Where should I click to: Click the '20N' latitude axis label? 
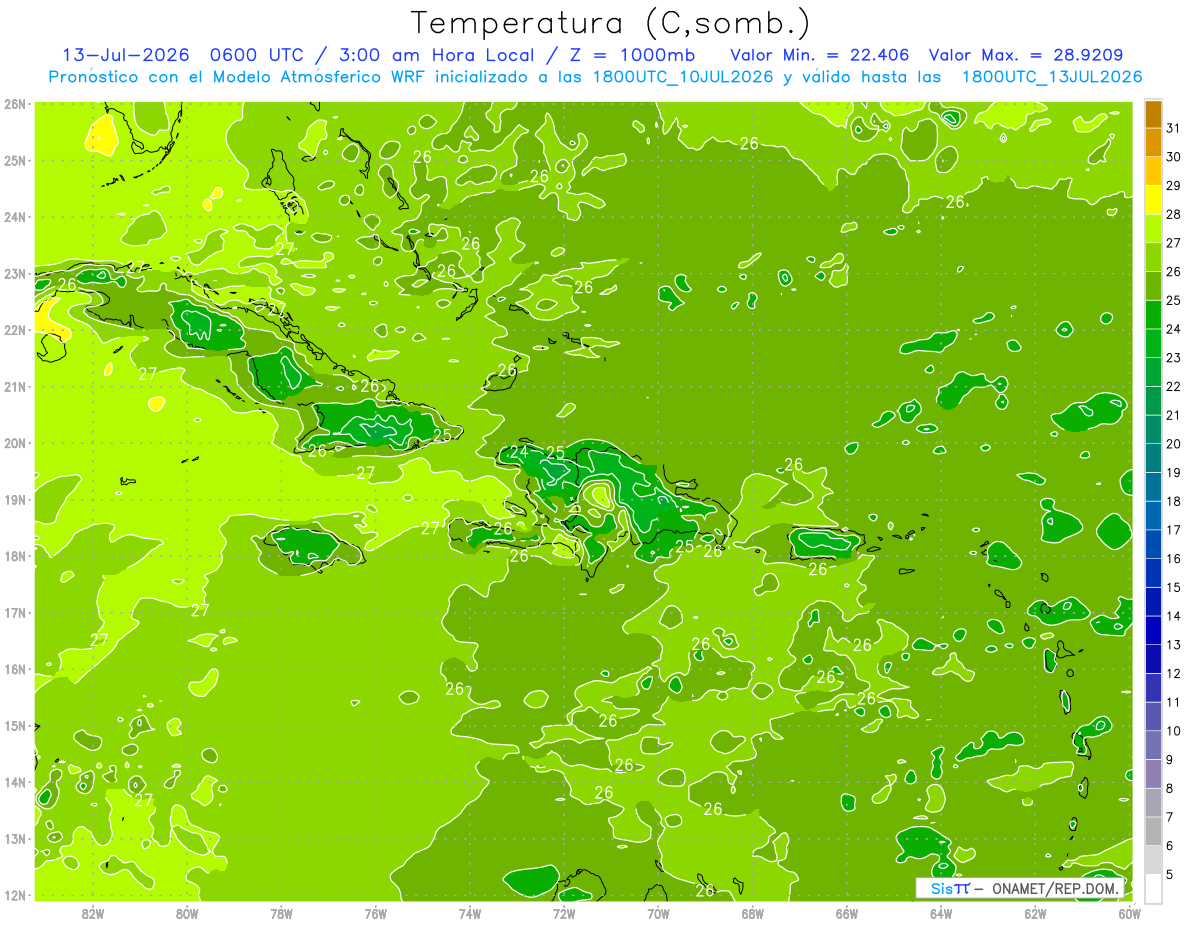click(x=15, y=443)
